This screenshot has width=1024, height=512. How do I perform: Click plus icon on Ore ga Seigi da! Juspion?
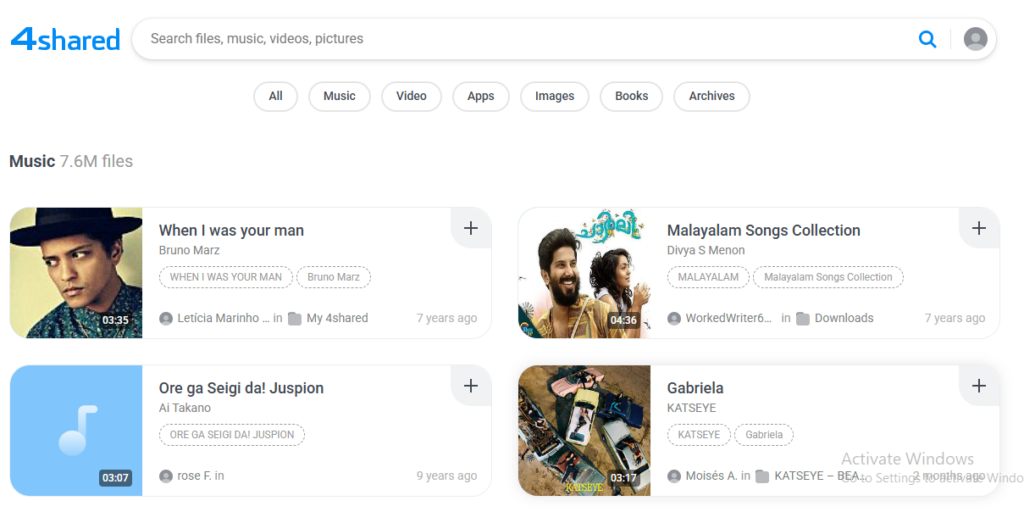(x=470, y=386)
